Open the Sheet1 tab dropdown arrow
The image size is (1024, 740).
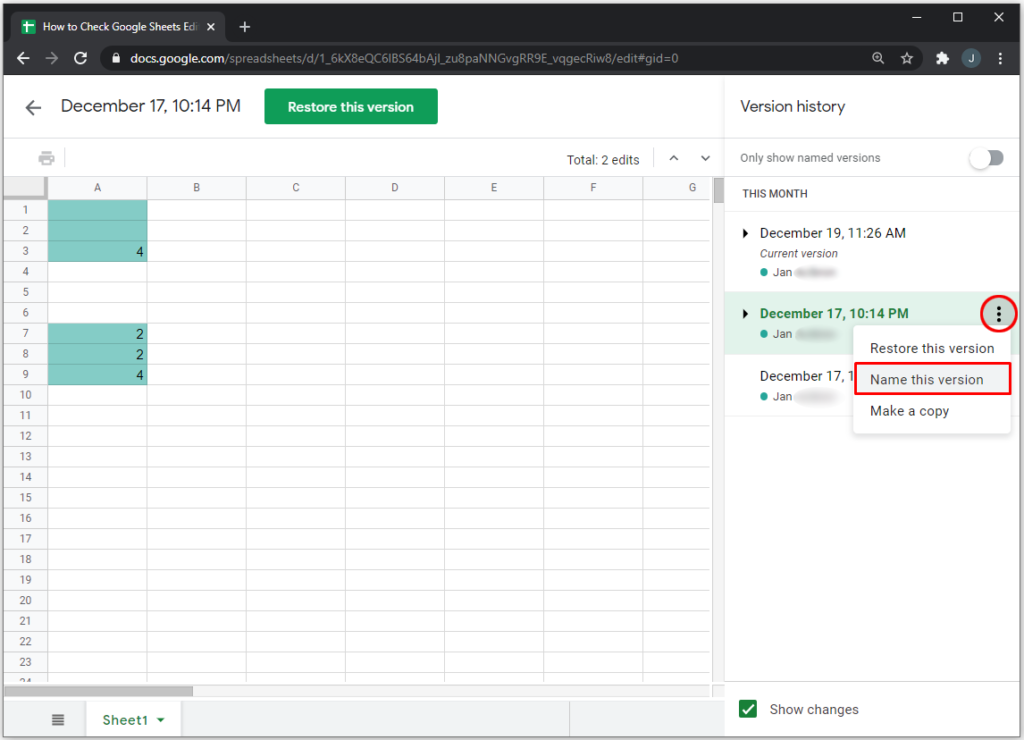pos(158,719)
